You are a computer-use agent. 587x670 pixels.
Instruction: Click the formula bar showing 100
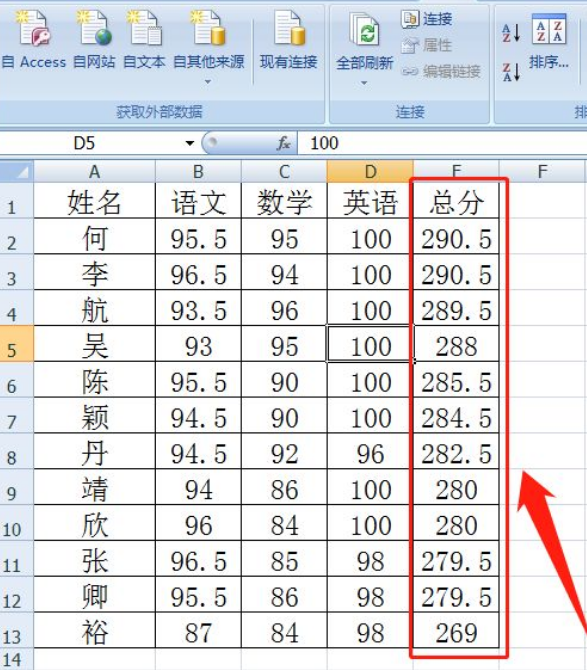point(442,143)
